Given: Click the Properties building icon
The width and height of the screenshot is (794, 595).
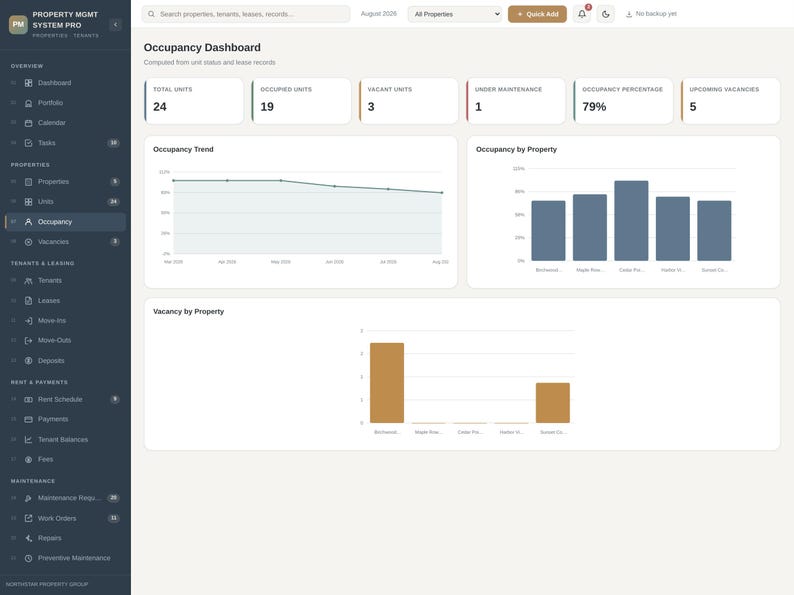Looking at the screenshot, I should 28,182.
